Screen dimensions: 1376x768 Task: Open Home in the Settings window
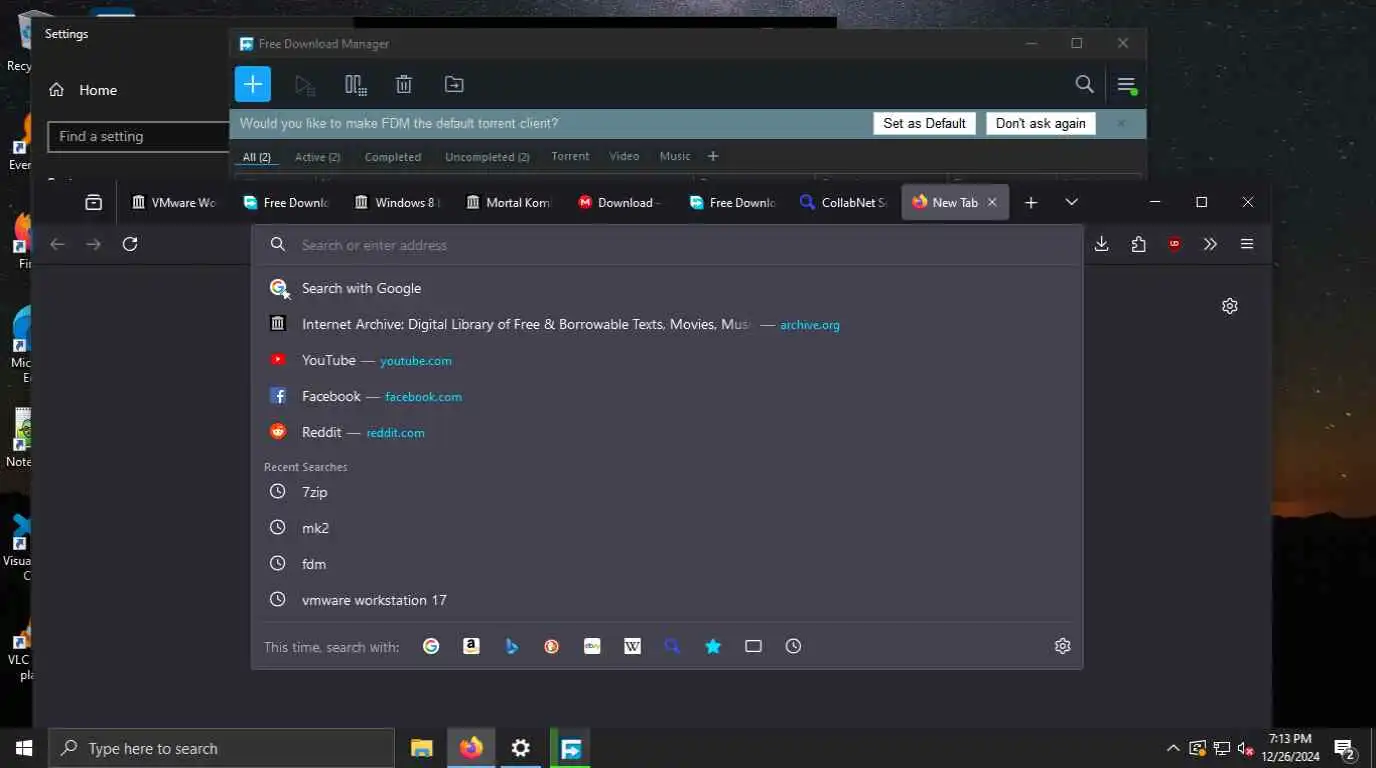pyautogui.click(x=84, y=90)
